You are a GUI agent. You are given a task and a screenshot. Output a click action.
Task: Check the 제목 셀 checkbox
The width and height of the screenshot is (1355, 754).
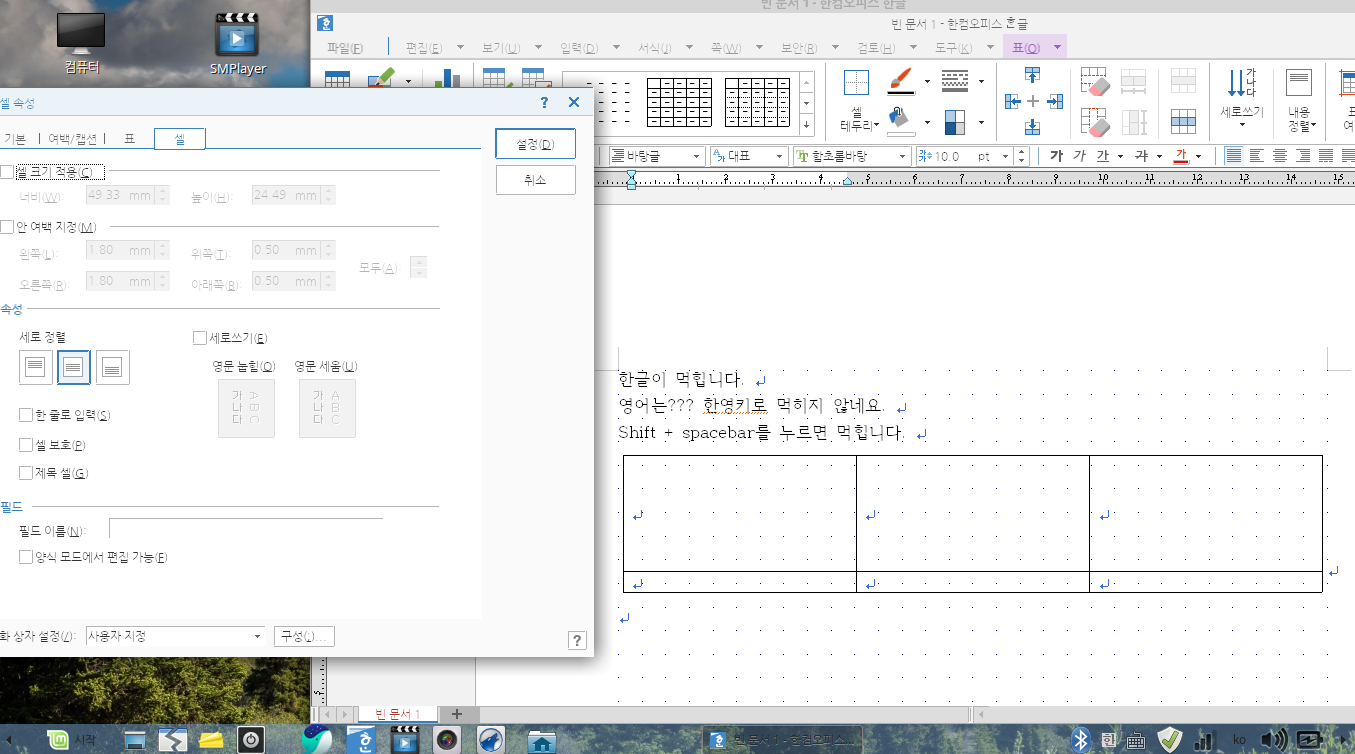[26, 473]
